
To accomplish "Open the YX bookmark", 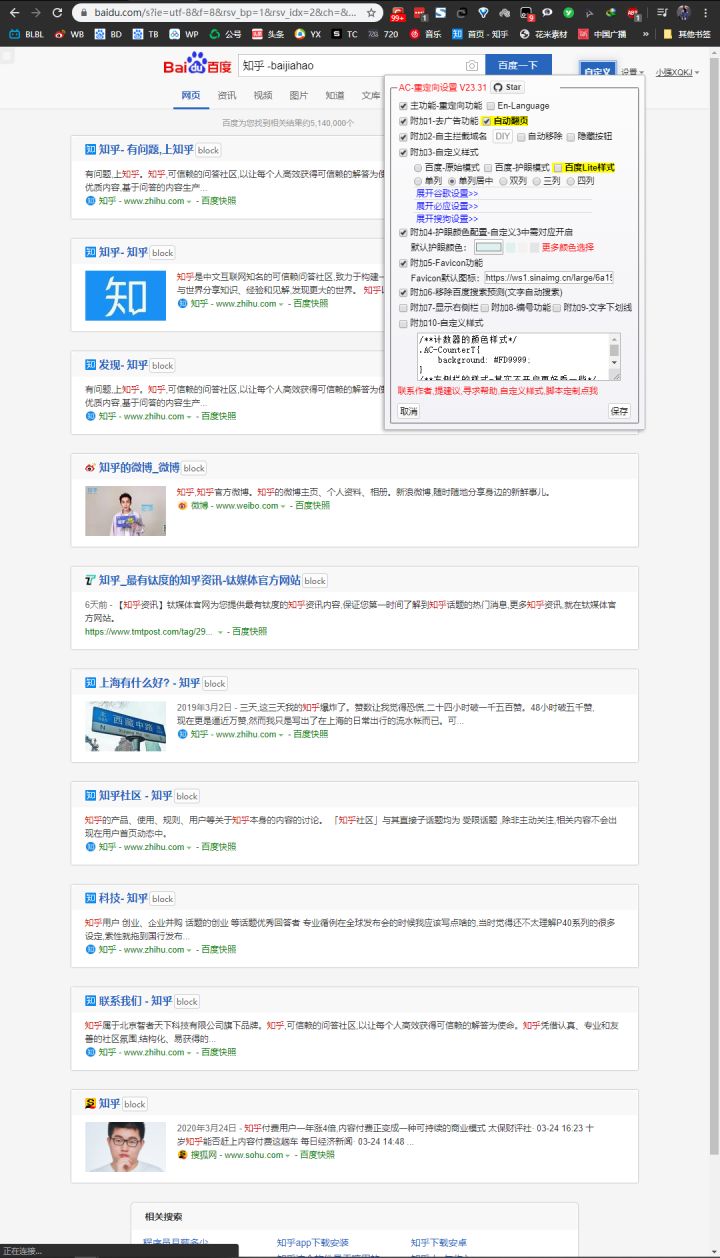I will 307,33.
